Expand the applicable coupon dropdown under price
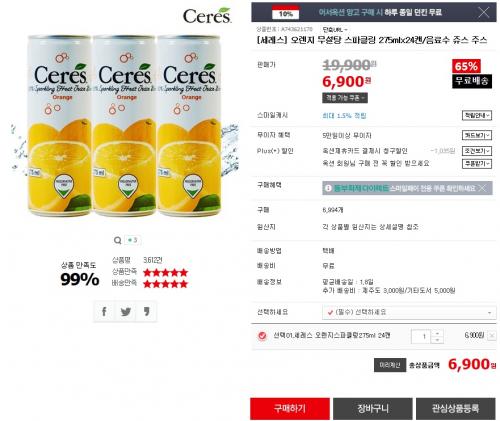The width and height of the screenshot is (500, 421). 345,98
